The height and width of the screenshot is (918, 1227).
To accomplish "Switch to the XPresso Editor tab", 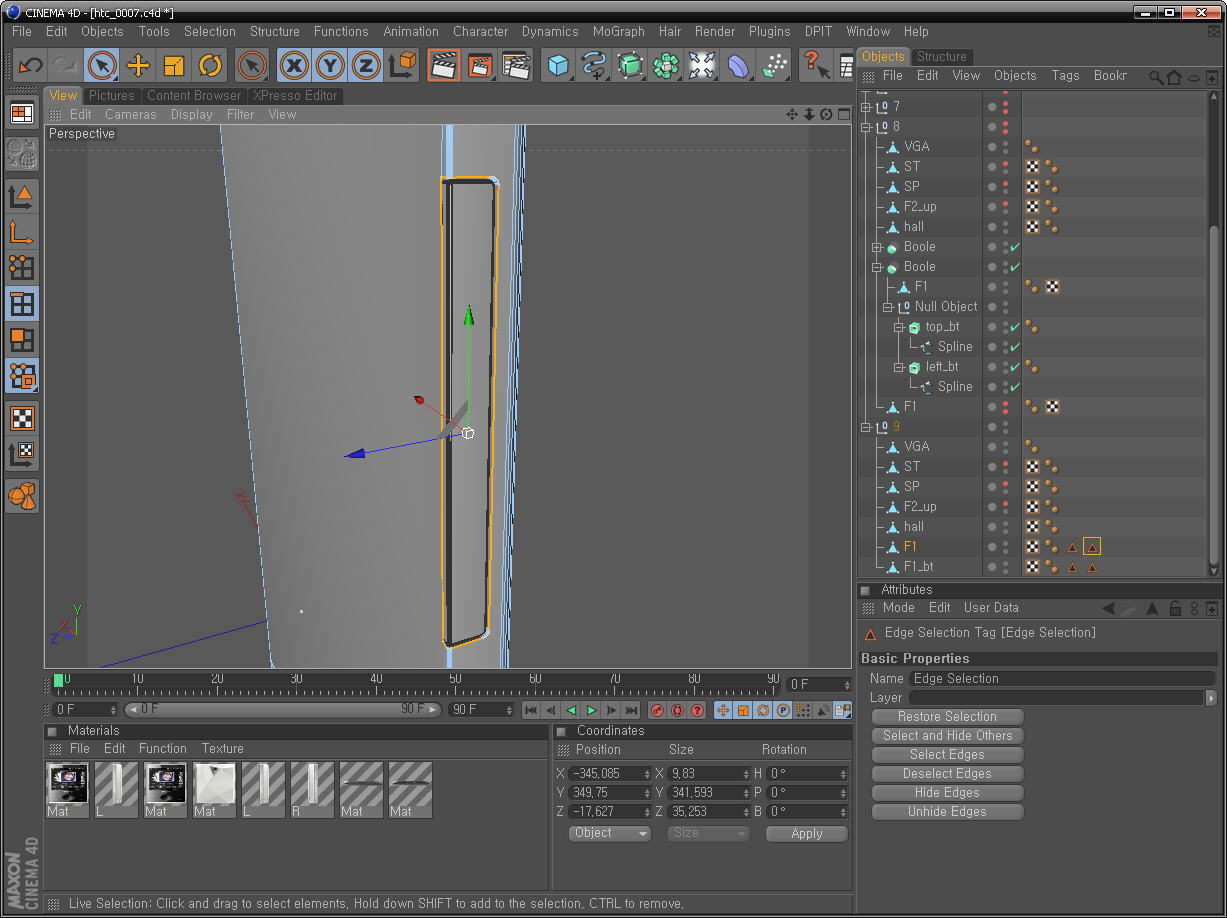I will [x=296, y=95].
